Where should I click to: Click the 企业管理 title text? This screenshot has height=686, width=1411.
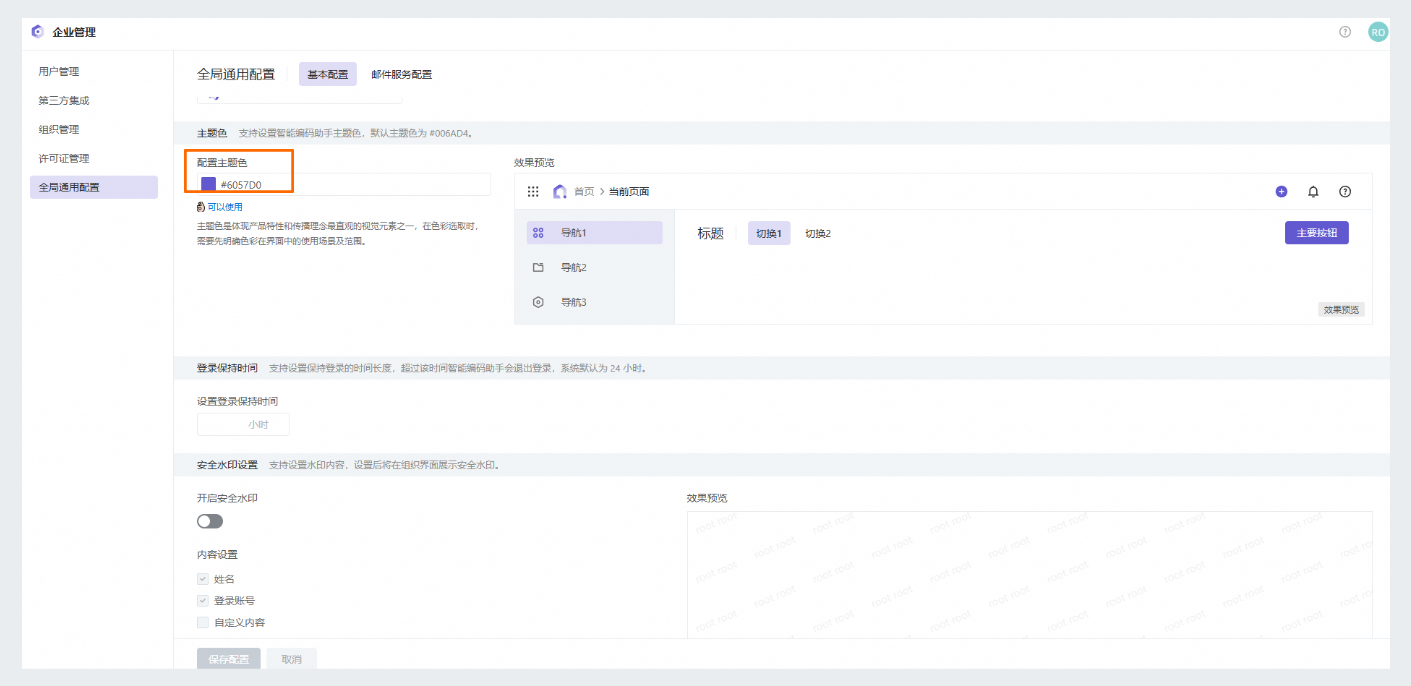(x=74, y=32)
